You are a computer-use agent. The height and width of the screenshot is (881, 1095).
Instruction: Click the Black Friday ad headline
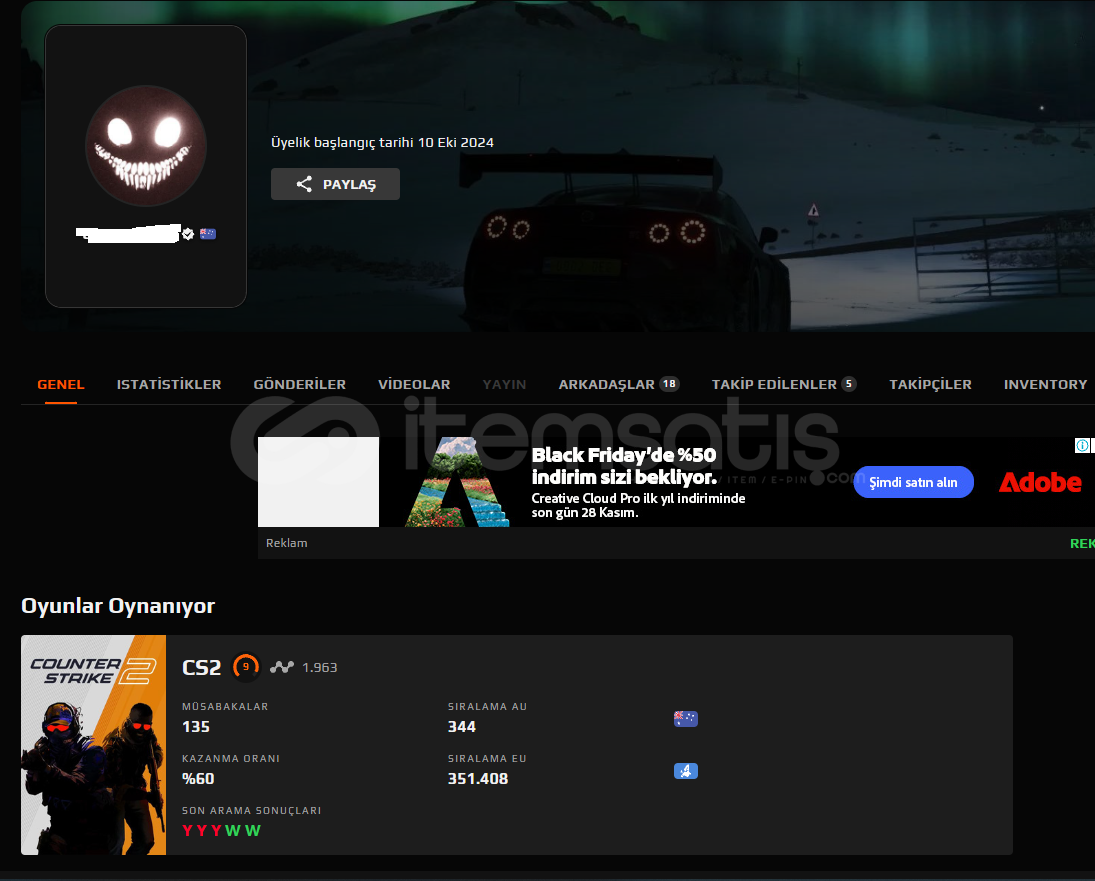coord(624,466)
